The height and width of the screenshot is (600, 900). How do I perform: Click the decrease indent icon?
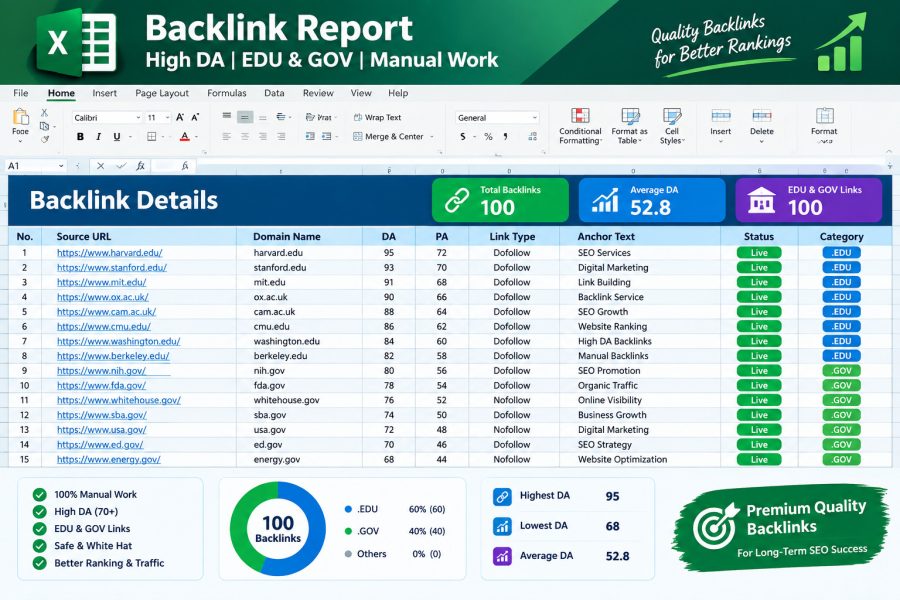310,137
